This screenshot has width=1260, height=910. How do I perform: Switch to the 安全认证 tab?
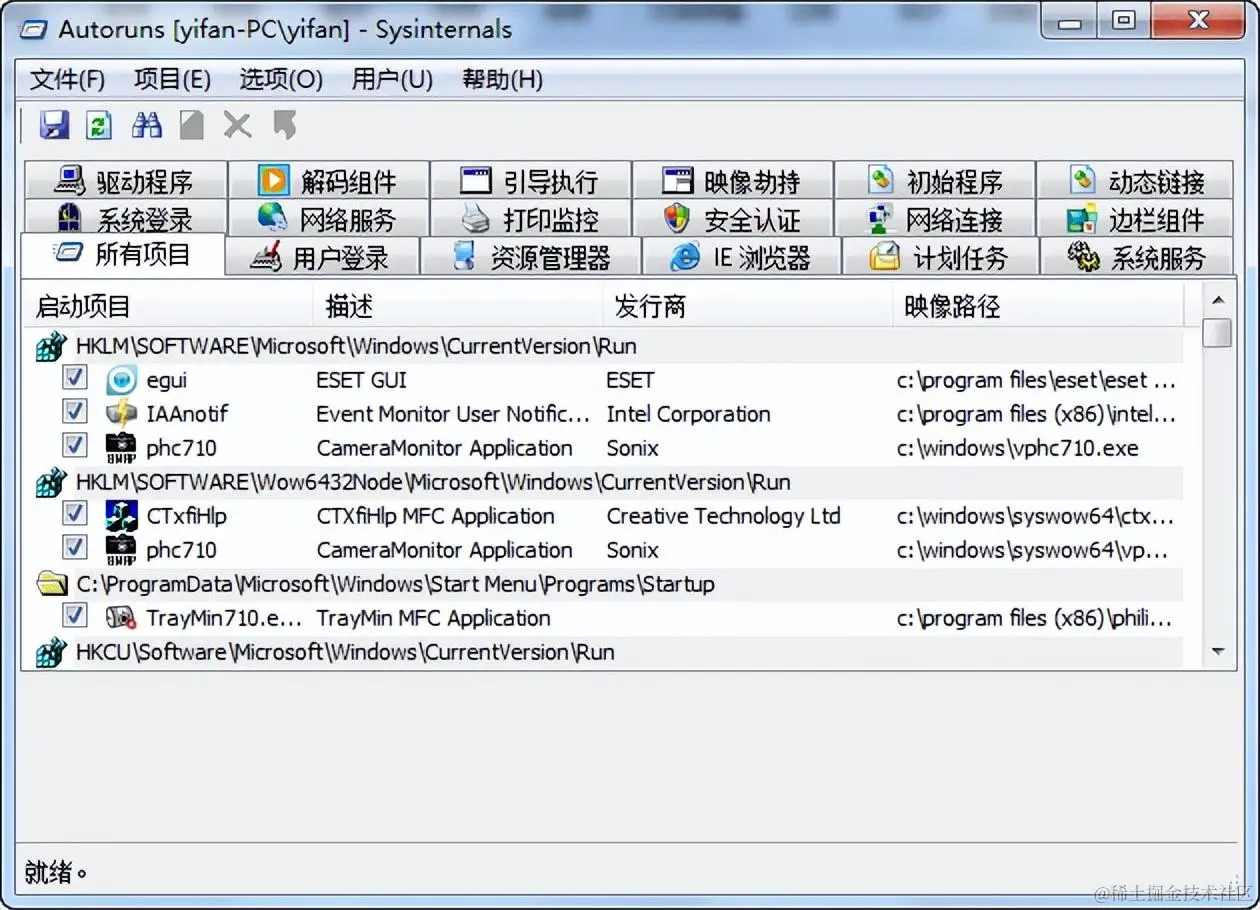coord(733,219)
